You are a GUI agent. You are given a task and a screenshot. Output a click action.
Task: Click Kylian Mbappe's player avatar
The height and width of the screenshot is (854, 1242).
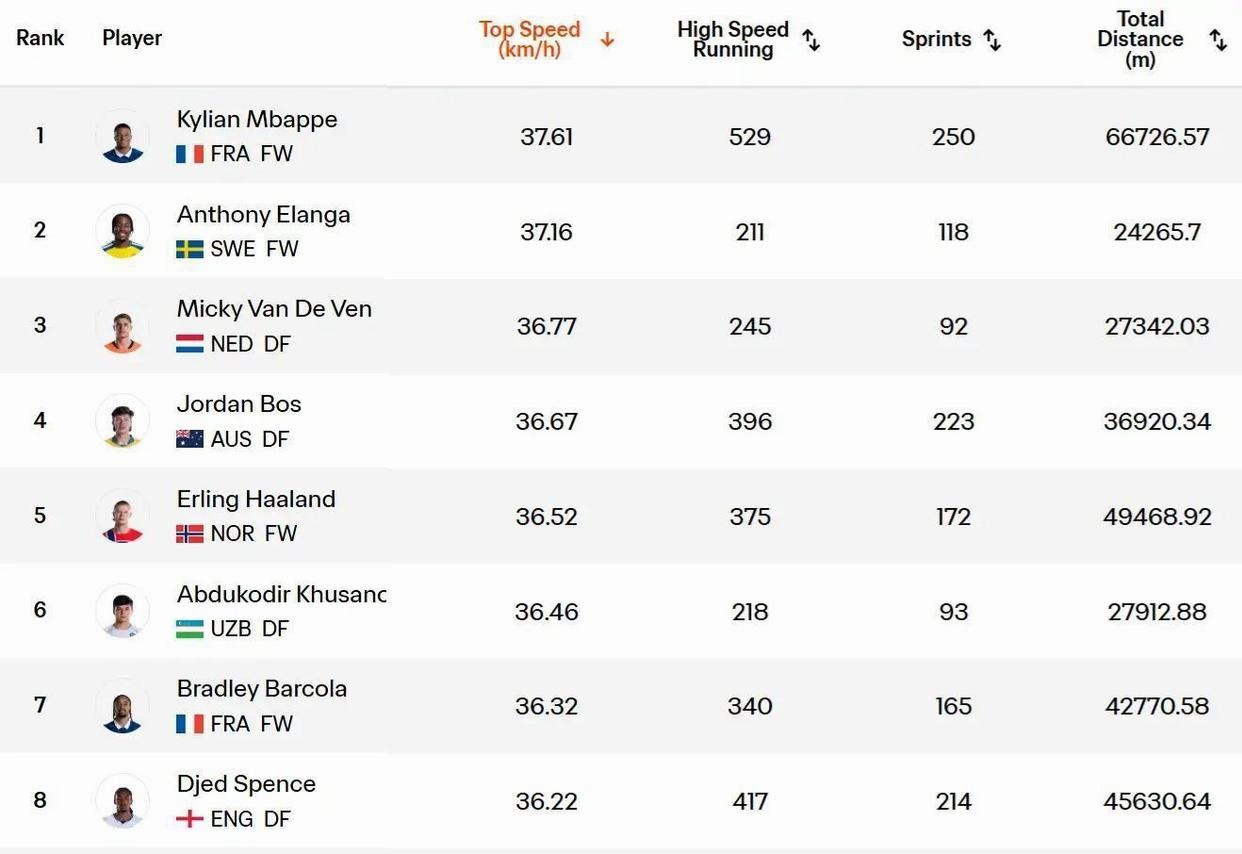123,136
